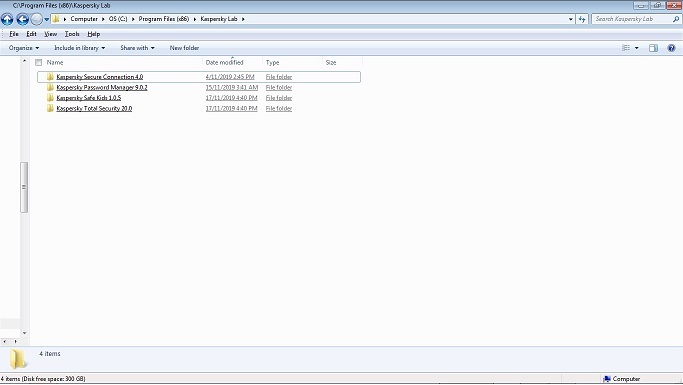This screenshot has height=385, width=683.
Task: Open the Help menu
Action: click(x=94, y=34)
